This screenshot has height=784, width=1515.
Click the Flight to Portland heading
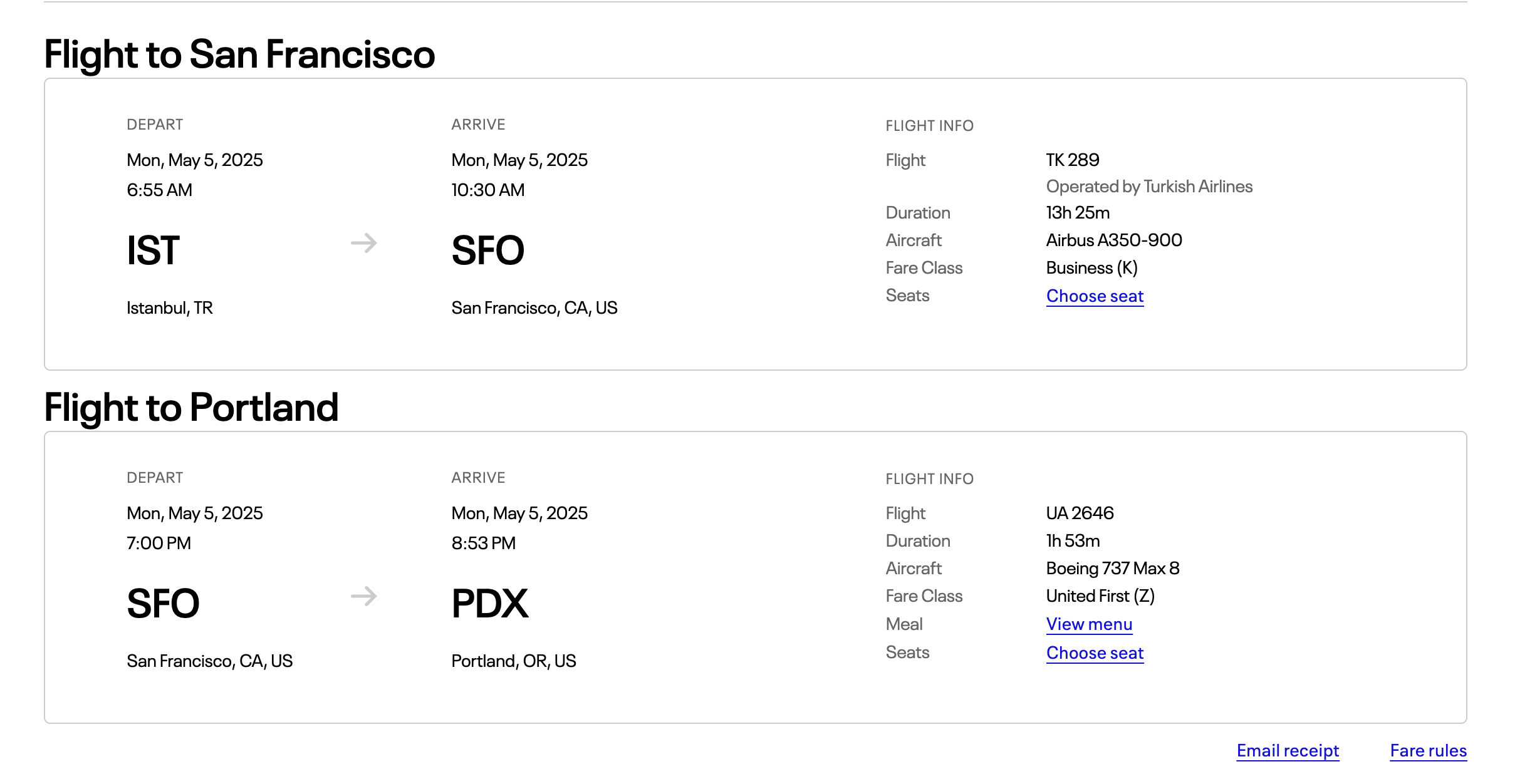[191, 407]
